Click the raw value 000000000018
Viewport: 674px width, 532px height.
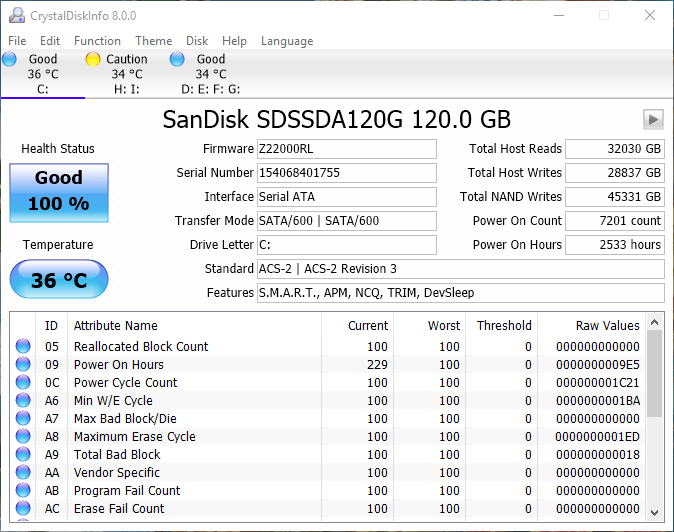tap(597, 455)
